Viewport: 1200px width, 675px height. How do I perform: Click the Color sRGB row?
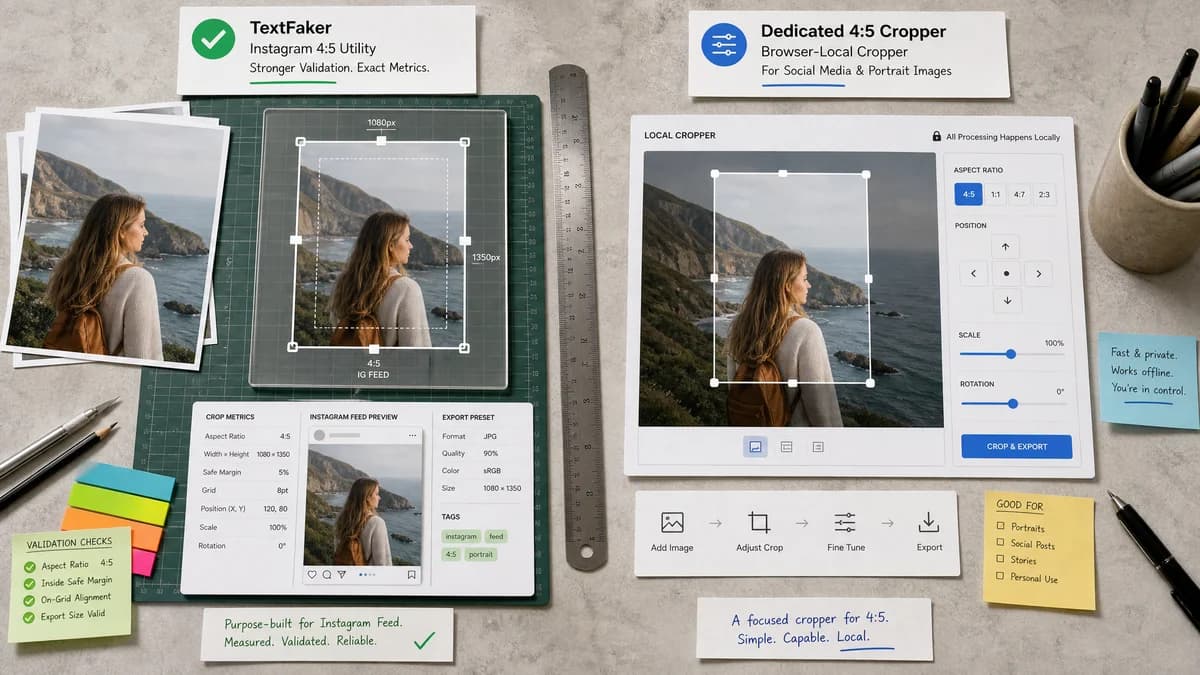click(482, 471)
